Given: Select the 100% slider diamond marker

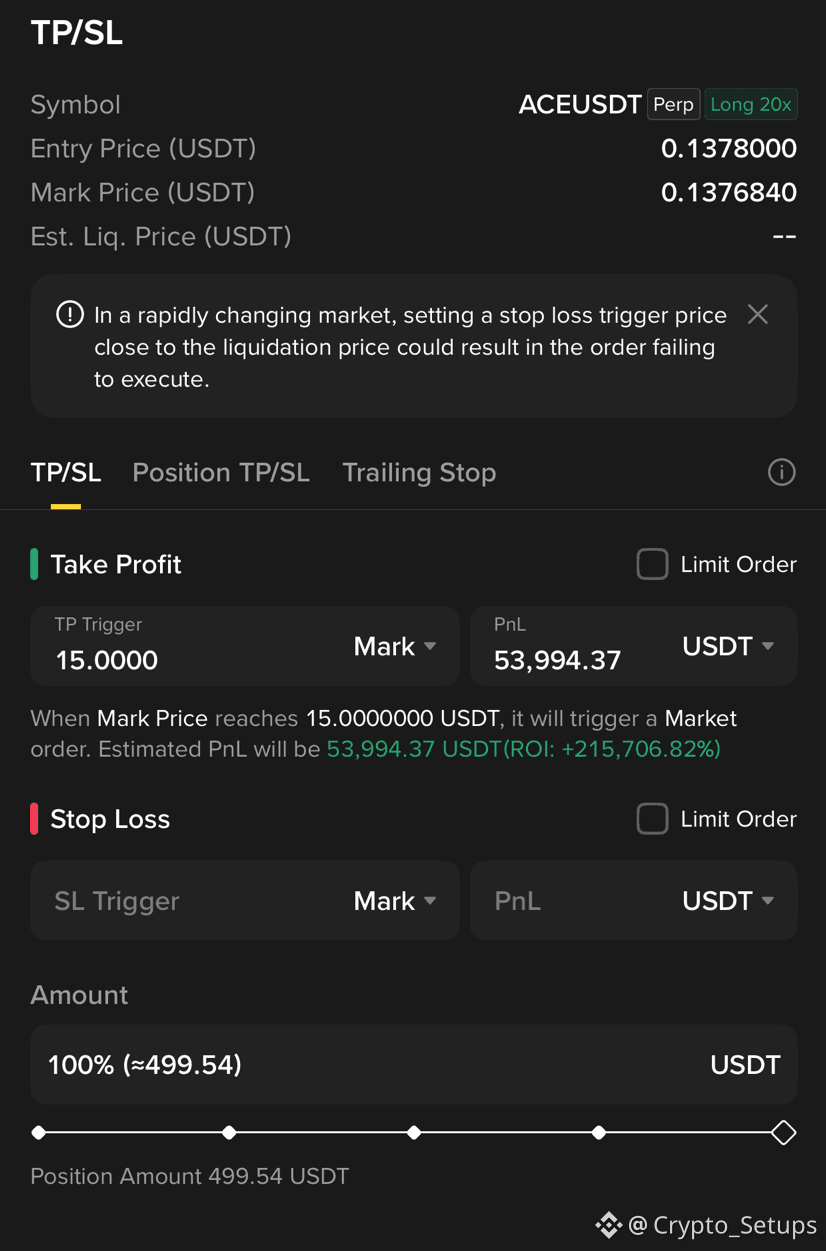Looking at the screenshot, I should pyautogui.click(x=783, y=1133).
